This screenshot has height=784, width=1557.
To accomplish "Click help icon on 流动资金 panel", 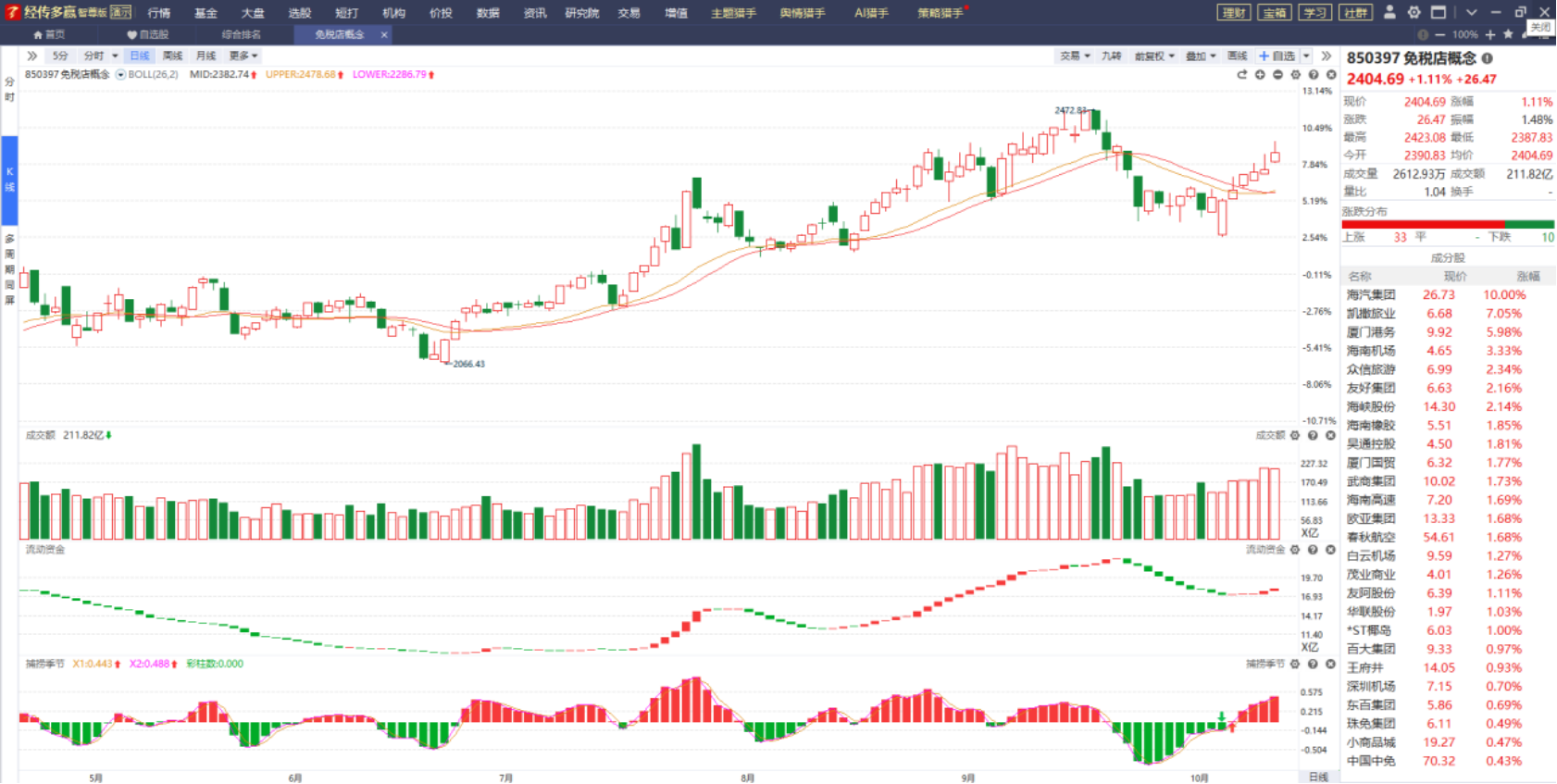I will click(x=1313, y=550).
